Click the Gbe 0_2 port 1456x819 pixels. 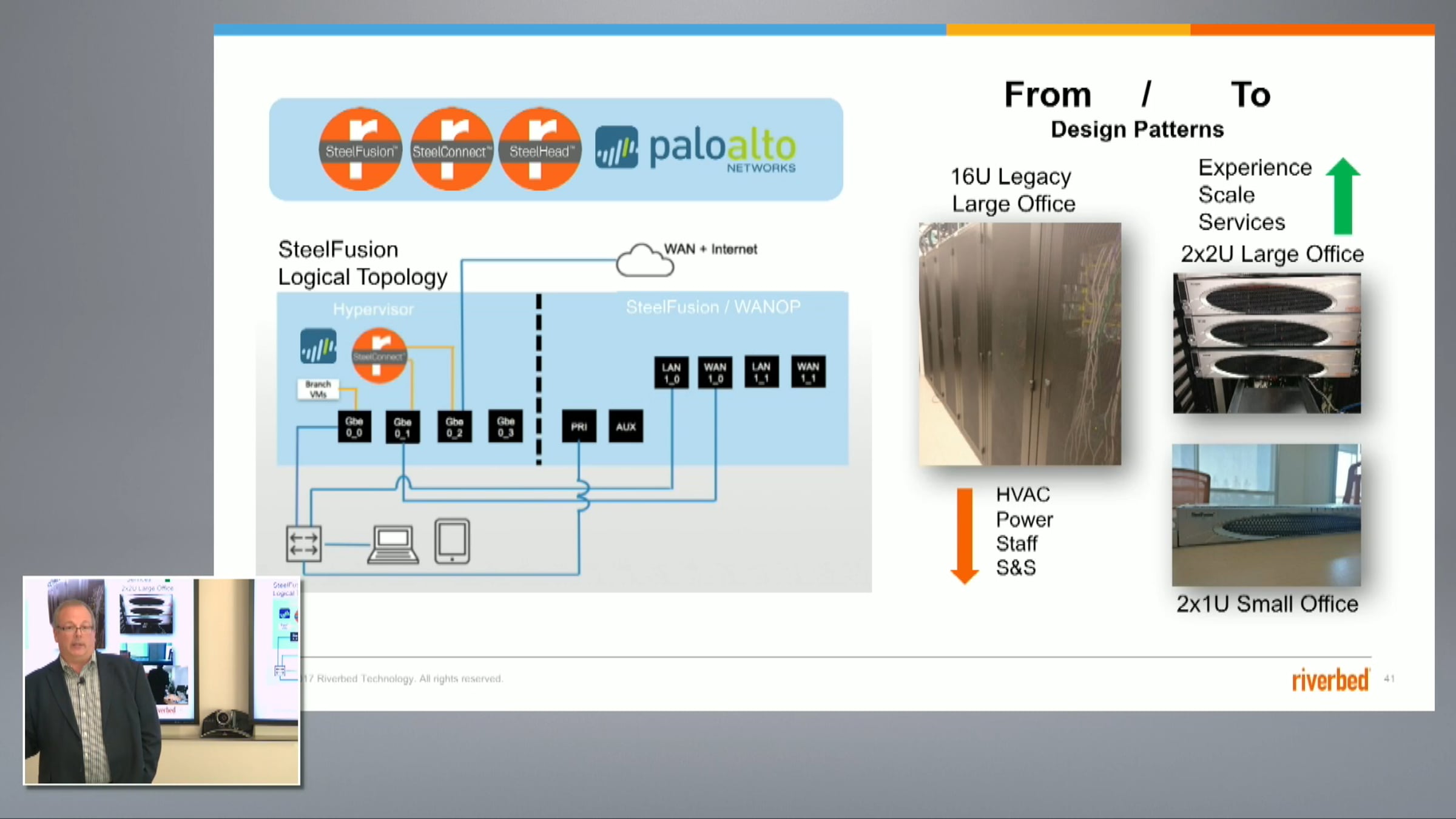point(454,426)
